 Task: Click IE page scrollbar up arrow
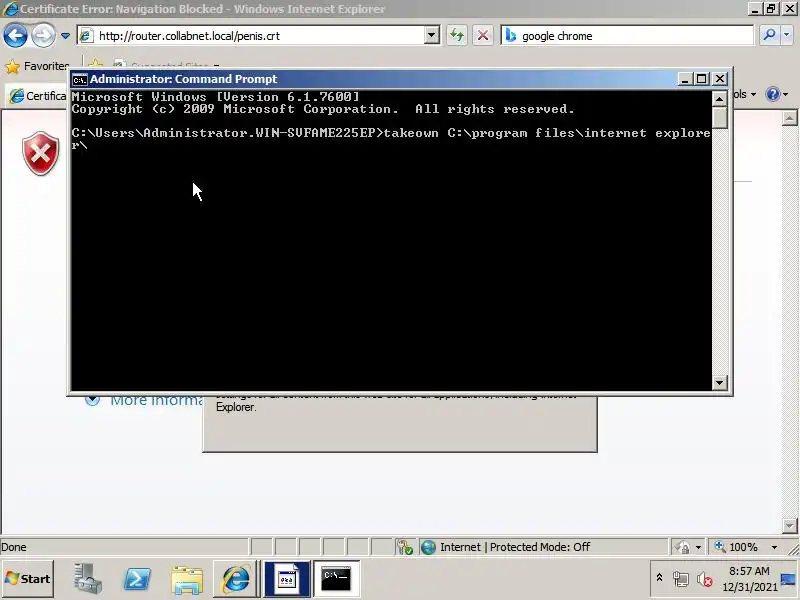point(789,118)
